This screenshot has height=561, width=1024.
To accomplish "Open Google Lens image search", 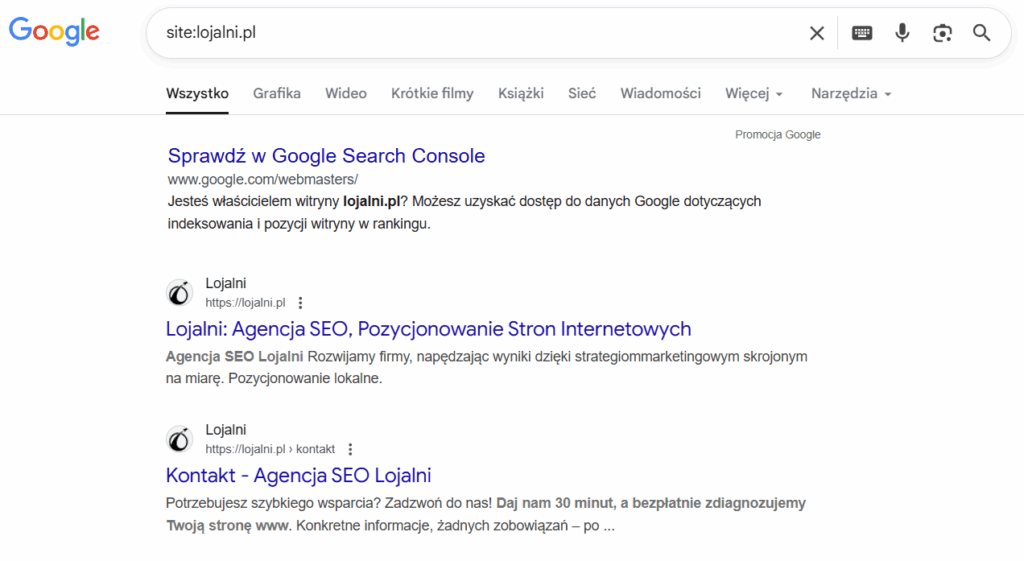I will [942, 33].
